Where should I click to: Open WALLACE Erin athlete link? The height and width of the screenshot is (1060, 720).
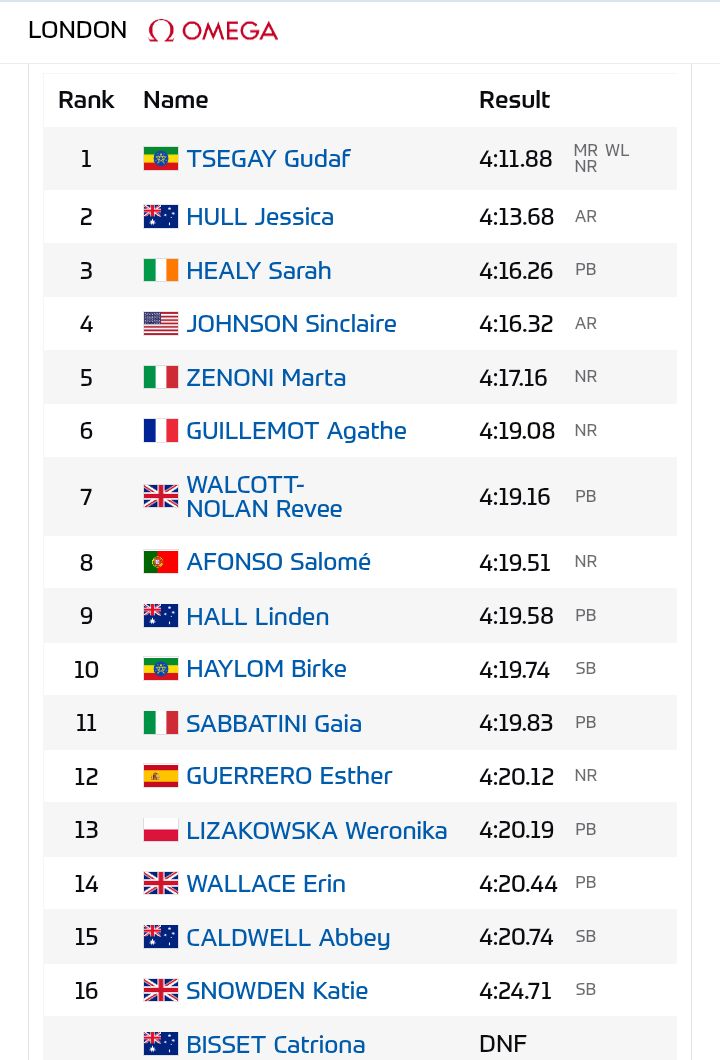pos(266,884)
